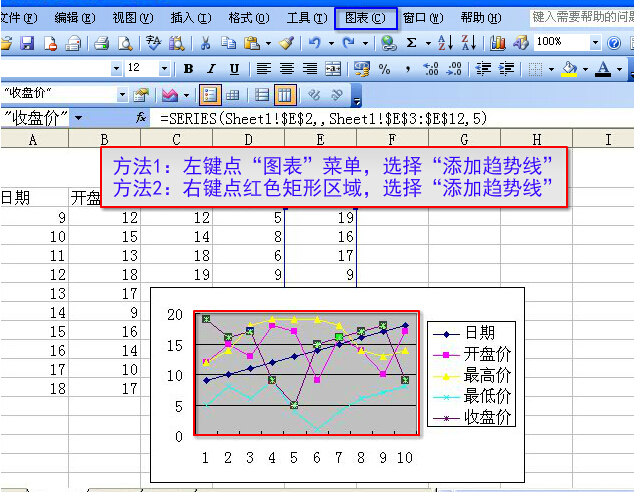Screen dimensions: 634x492
Task: Open the 帮助(H) menu
Action: tap(481, 18)
